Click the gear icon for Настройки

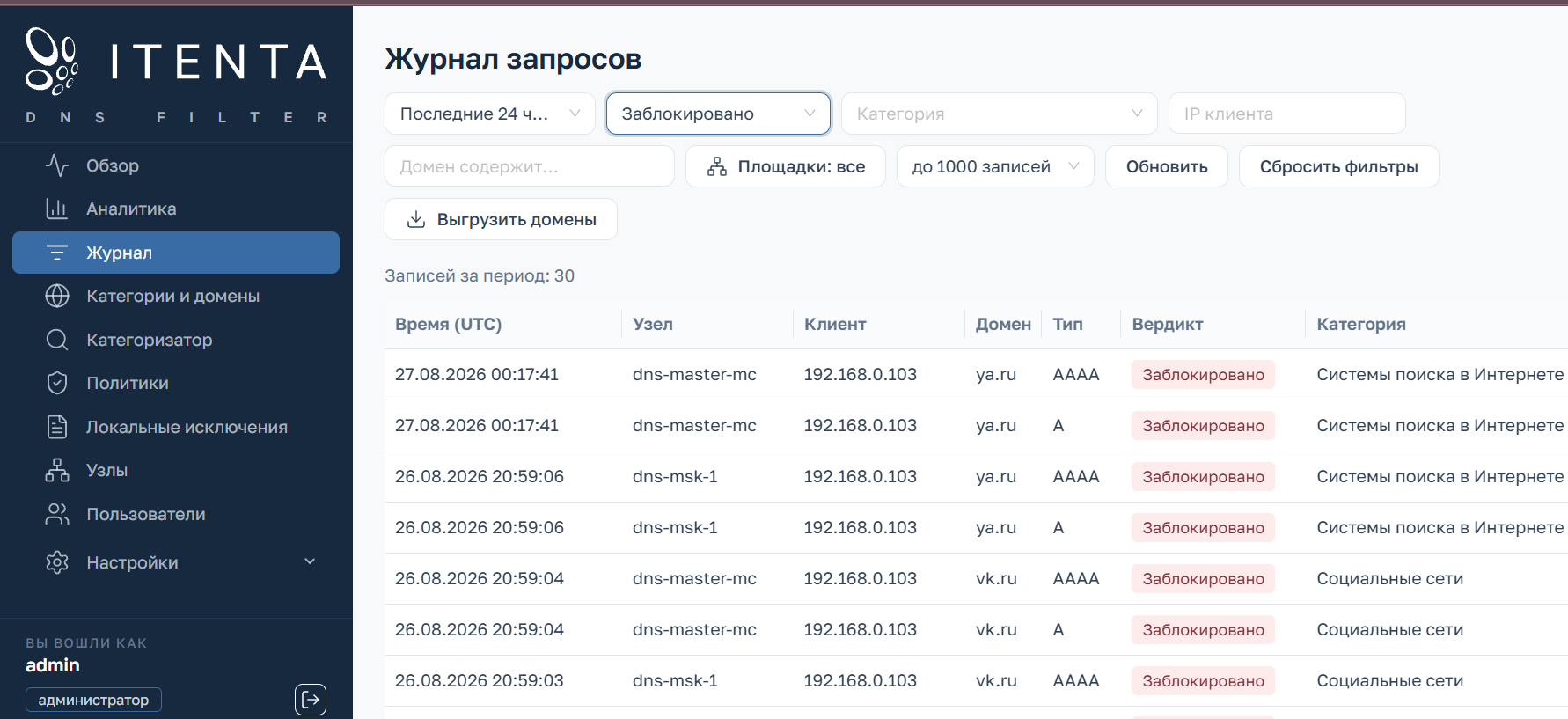[x=57, y=562]
